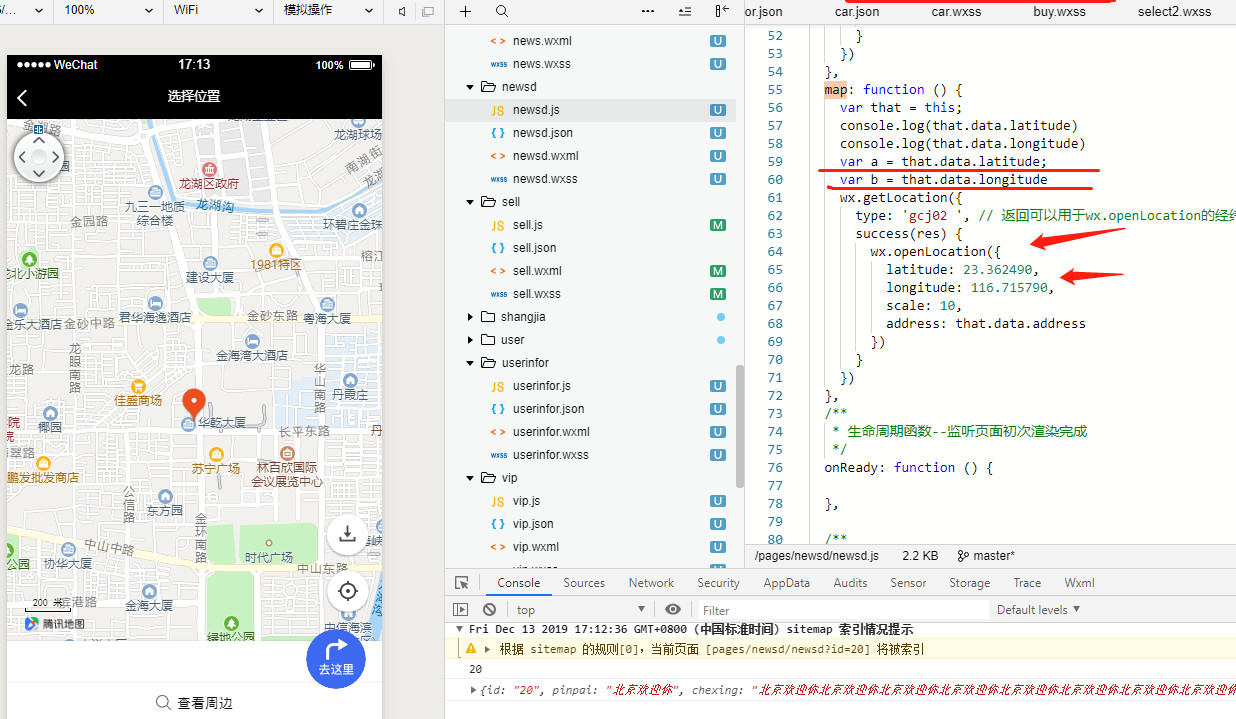1236x719 pixels.
Task: Click the eye live-expression icon in console
Action: 673,609
